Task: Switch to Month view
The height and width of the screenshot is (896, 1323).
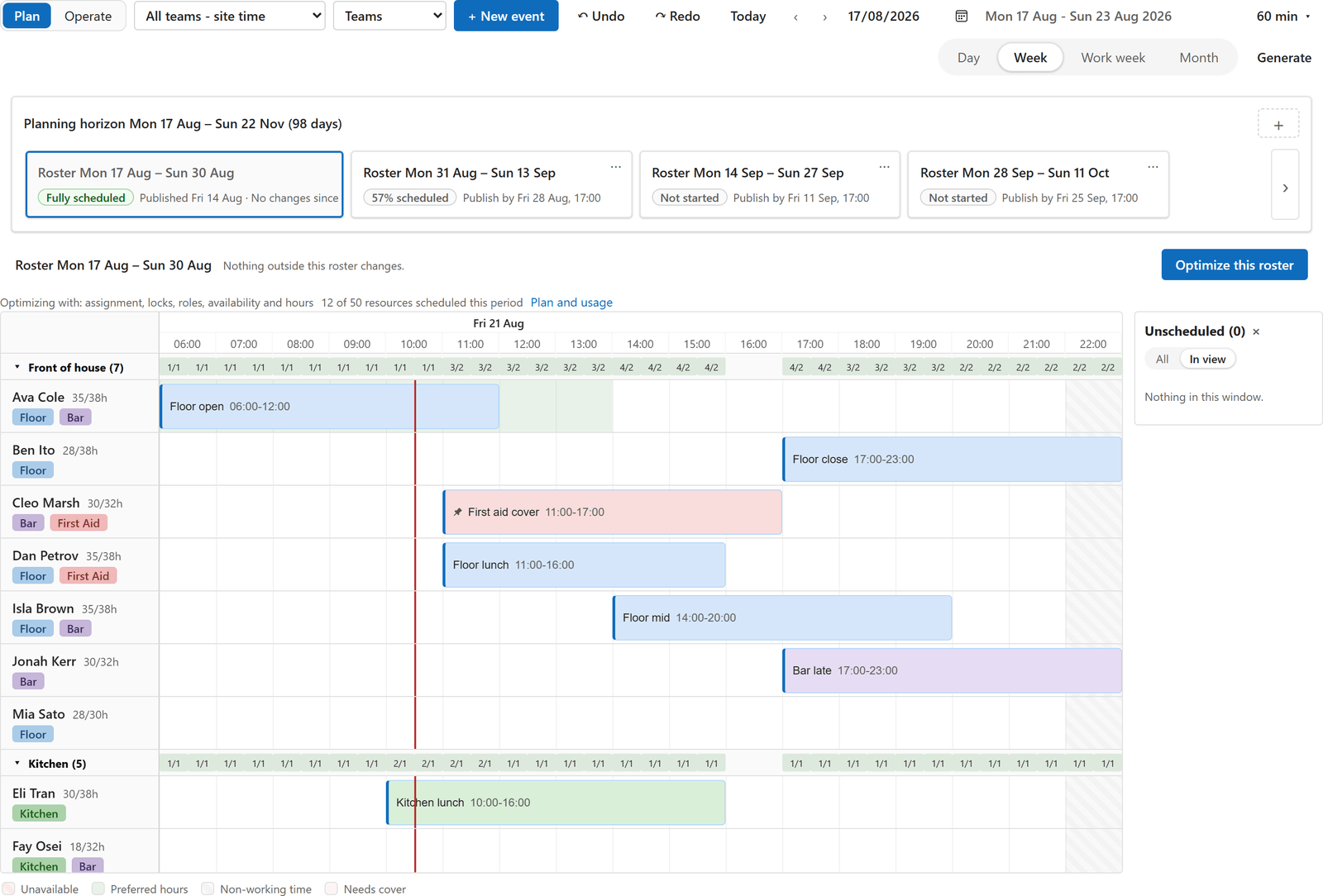Action: (x=1199, y=58)
